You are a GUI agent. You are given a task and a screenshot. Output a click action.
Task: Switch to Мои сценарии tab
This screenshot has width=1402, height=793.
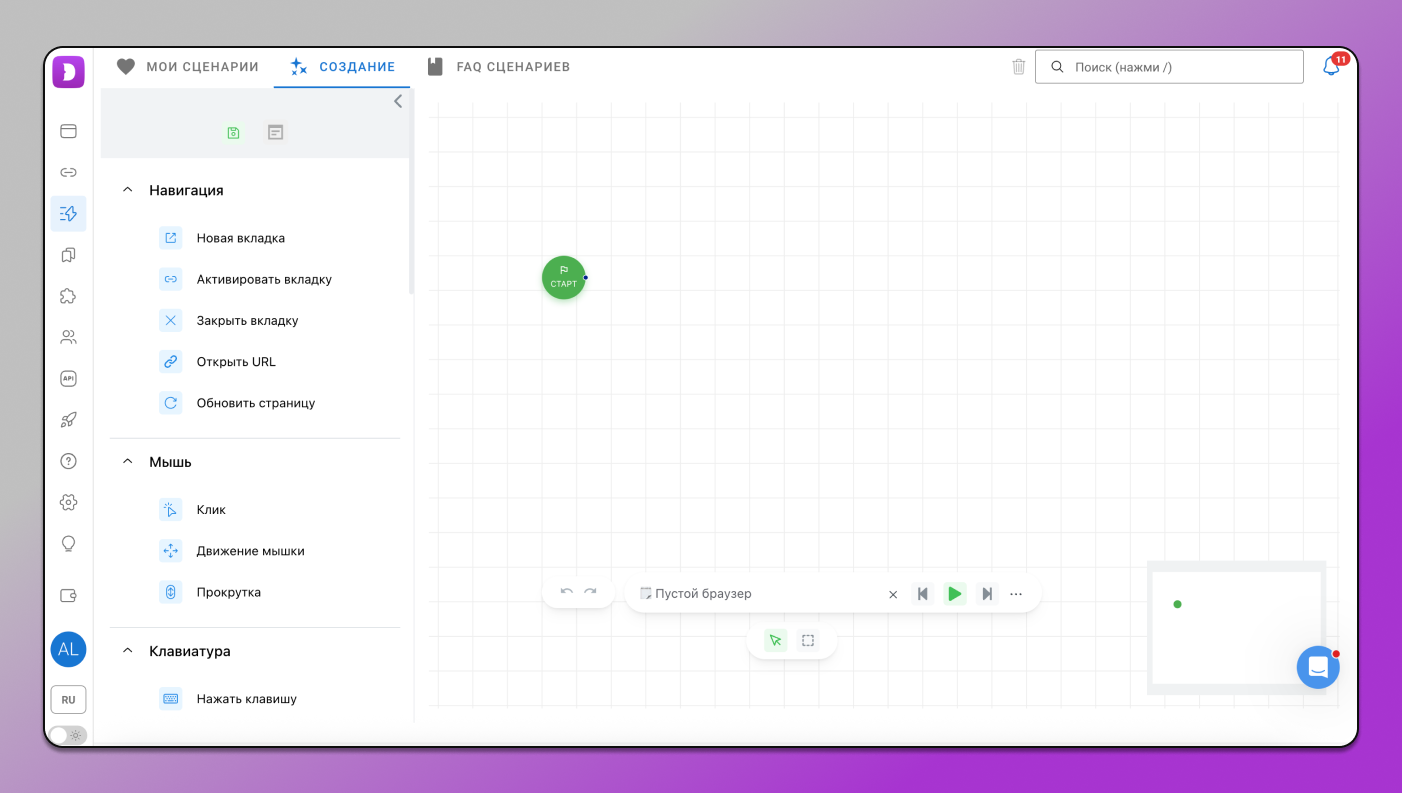(x=188, y=67)
